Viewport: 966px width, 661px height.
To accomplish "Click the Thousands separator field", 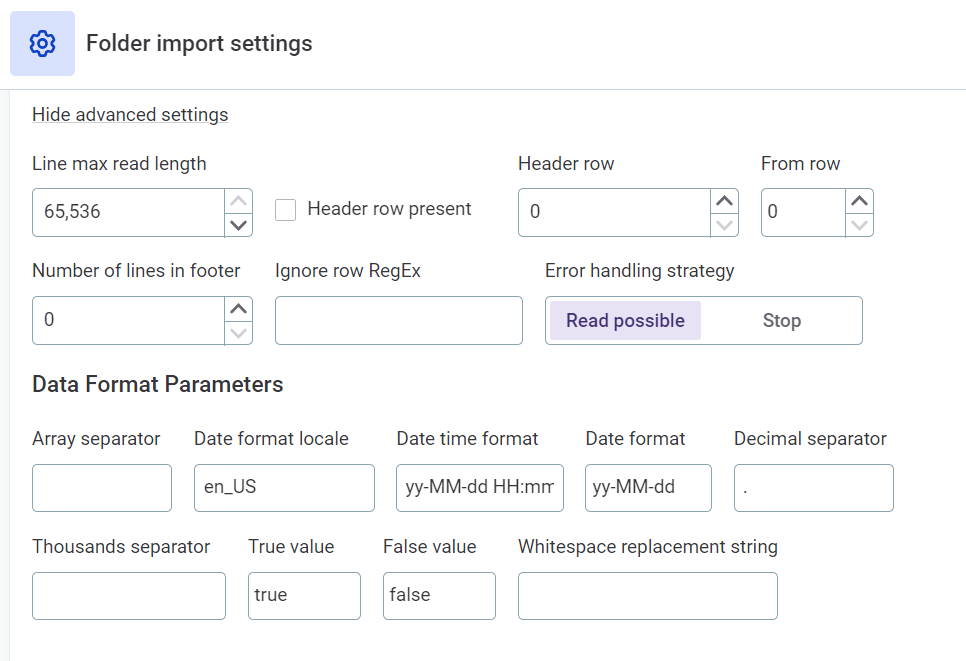I will [128, 596].
